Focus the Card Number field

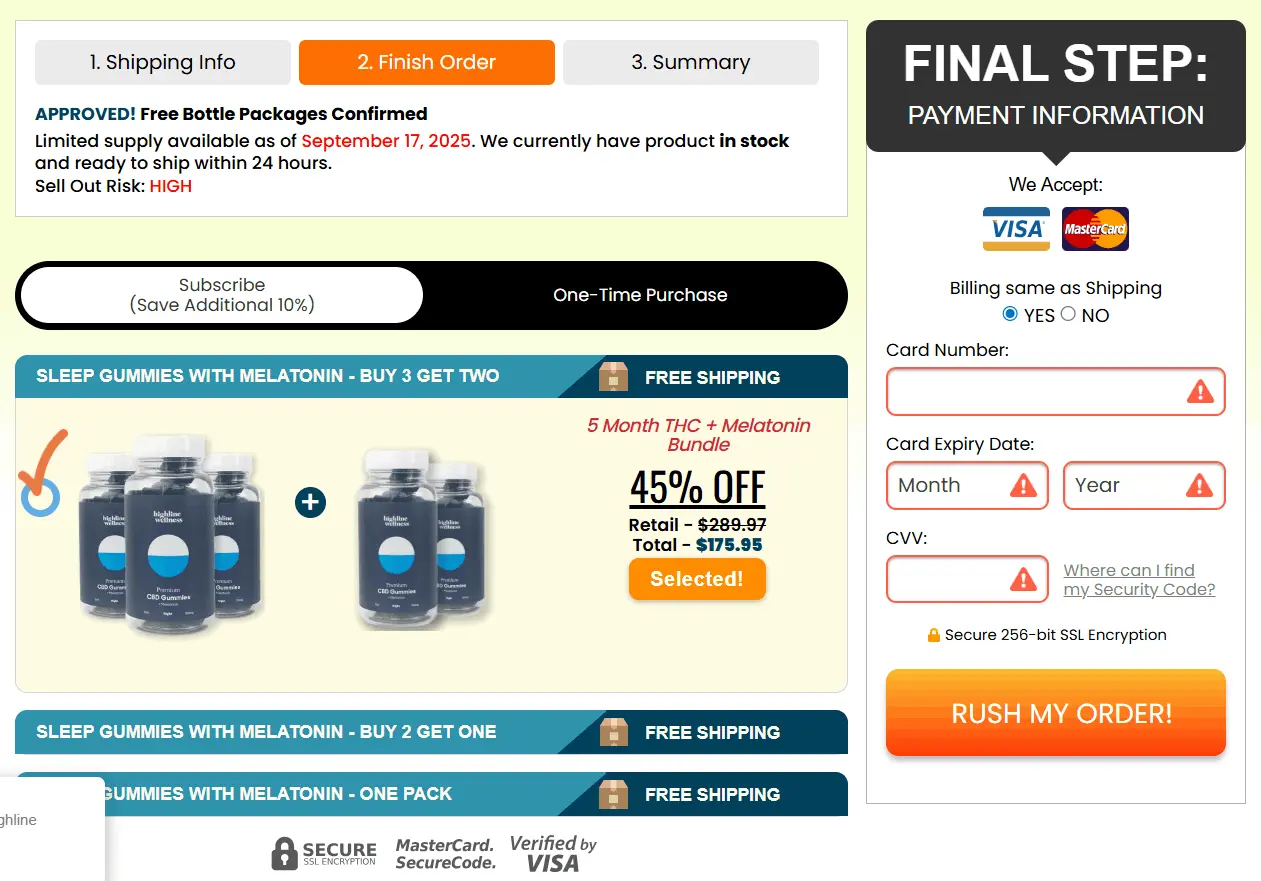1055,392
